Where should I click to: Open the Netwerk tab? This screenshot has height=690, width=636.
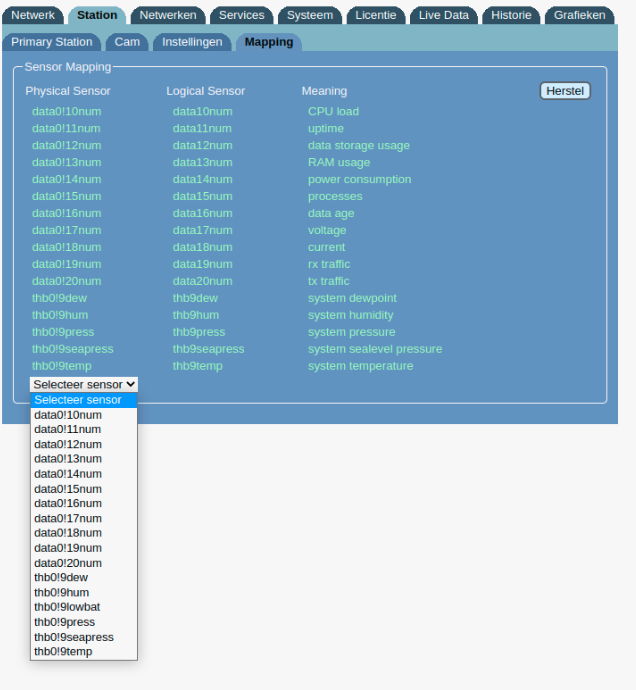point(33,15)
